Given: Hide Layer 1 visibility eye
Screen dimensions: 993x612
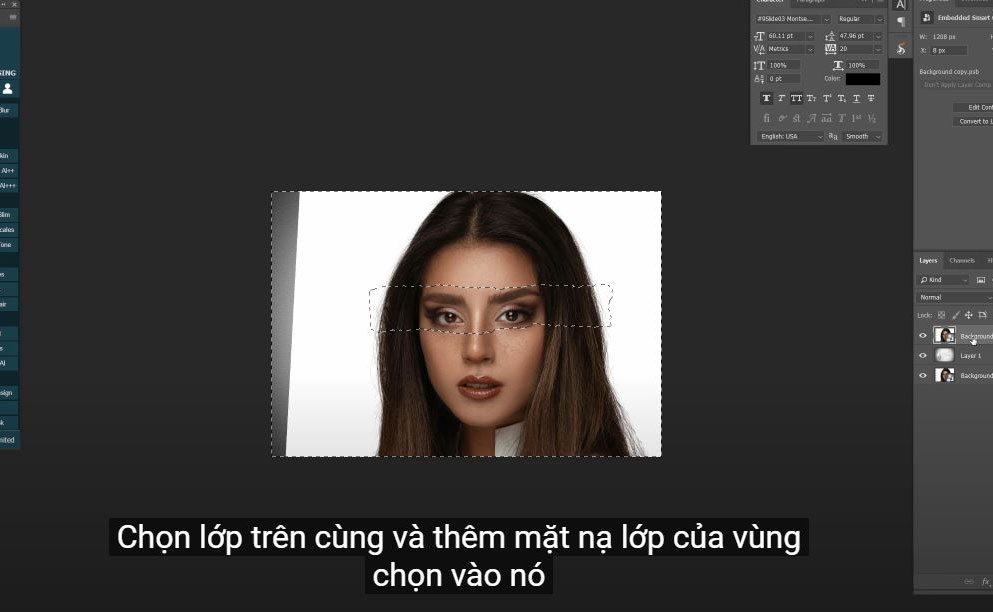Looking at the screenshot, I should click(923, 355).
